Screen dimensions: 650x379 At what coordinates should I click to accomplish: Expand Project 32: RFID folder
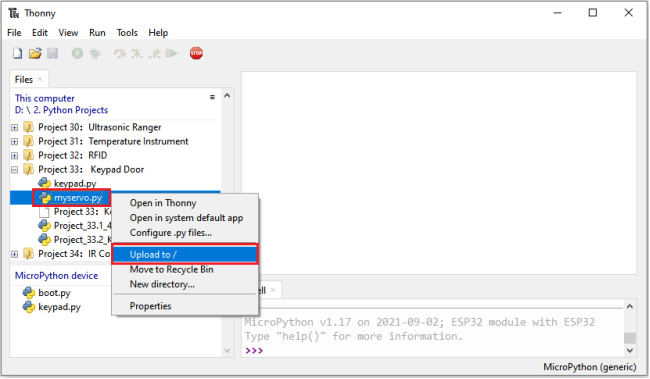(15, 155)
